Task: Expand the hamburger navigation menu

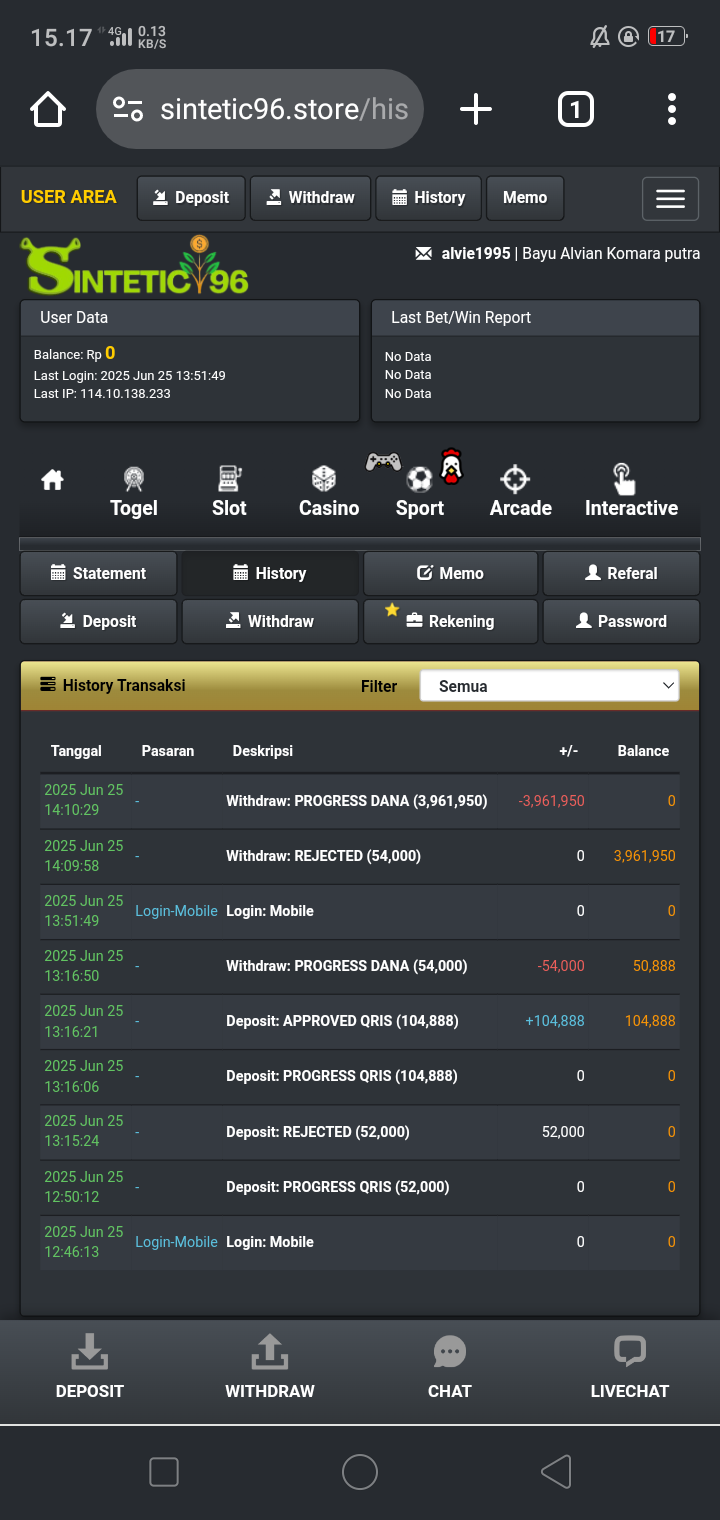Action: 670,199
